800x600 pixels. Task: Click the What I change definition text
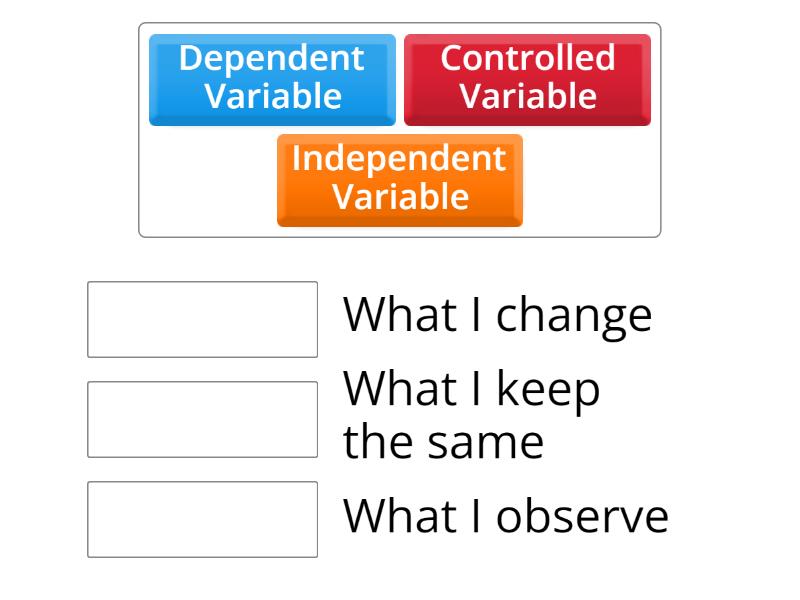click(x=497, y=315)
